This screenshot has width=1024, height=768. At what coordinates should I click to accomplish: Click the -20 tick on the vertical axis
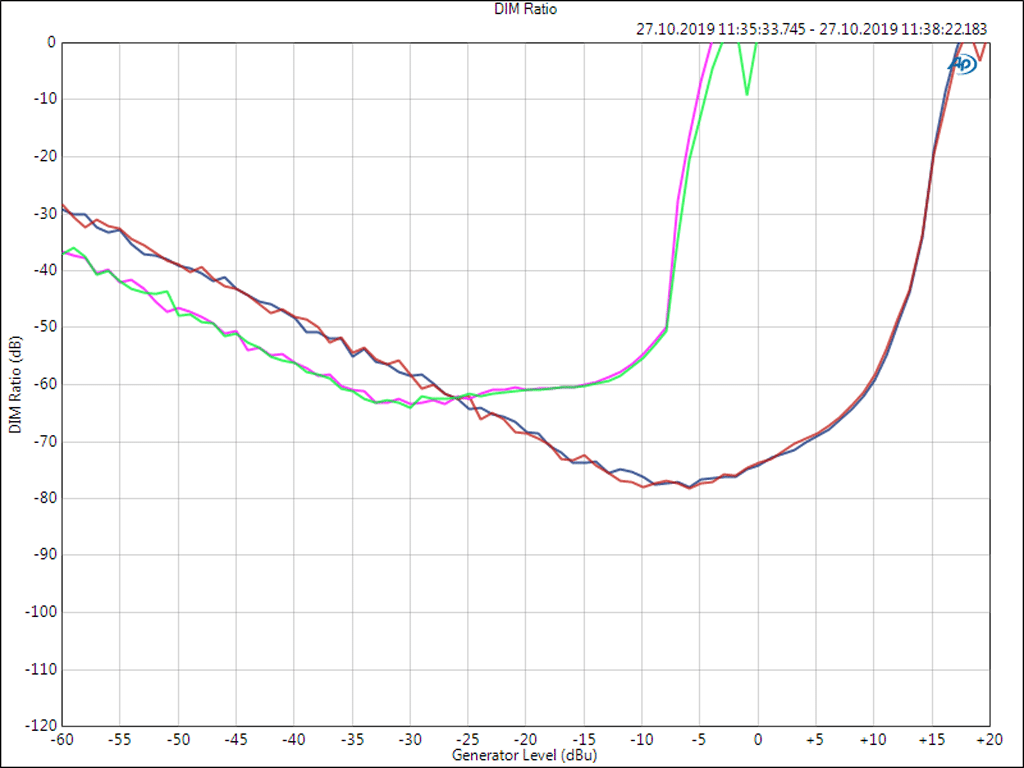43,156
